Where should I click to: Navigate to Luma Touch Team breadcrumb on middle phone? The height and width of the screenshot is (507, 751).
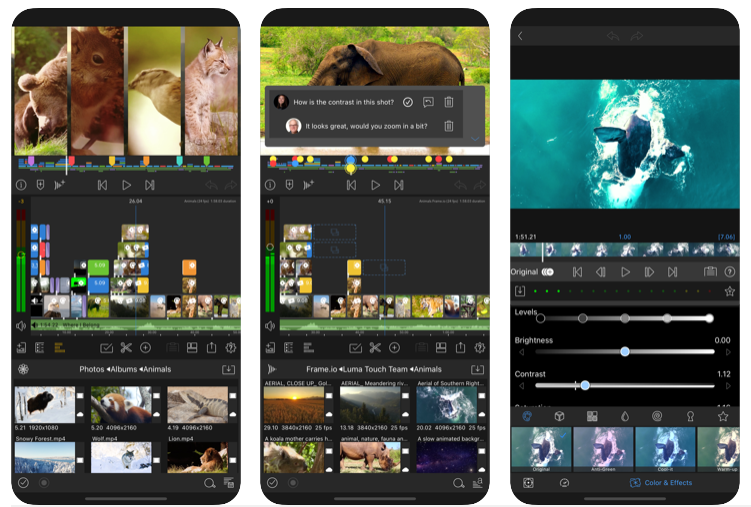(x=375, y=369)
